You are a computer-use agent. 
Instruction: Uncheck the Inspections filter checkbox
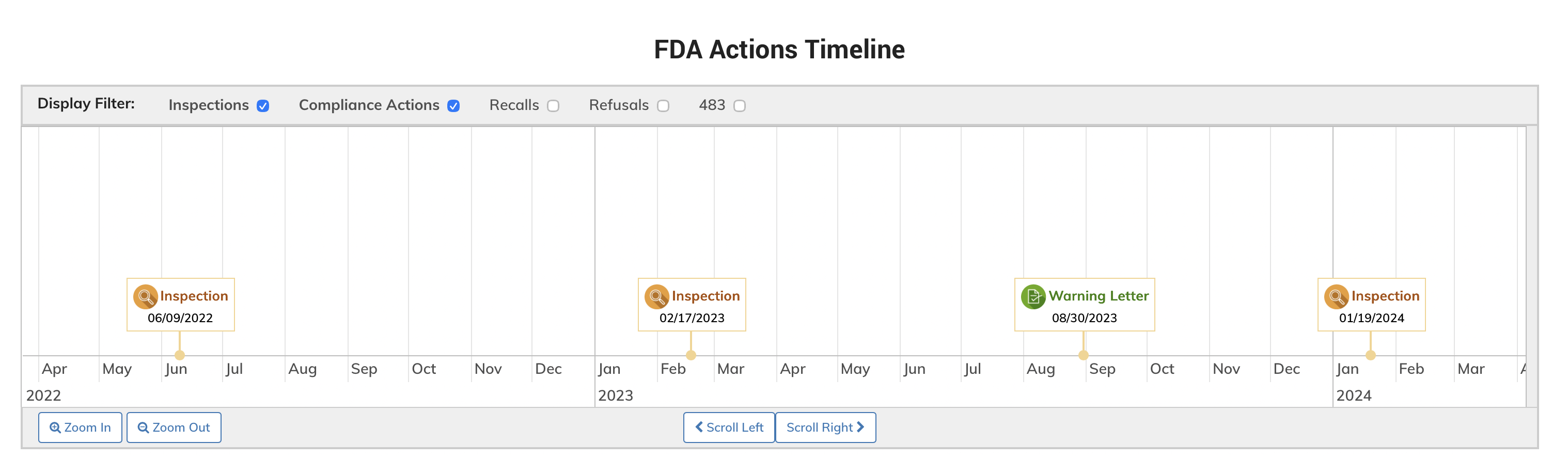tap(263, 106)
